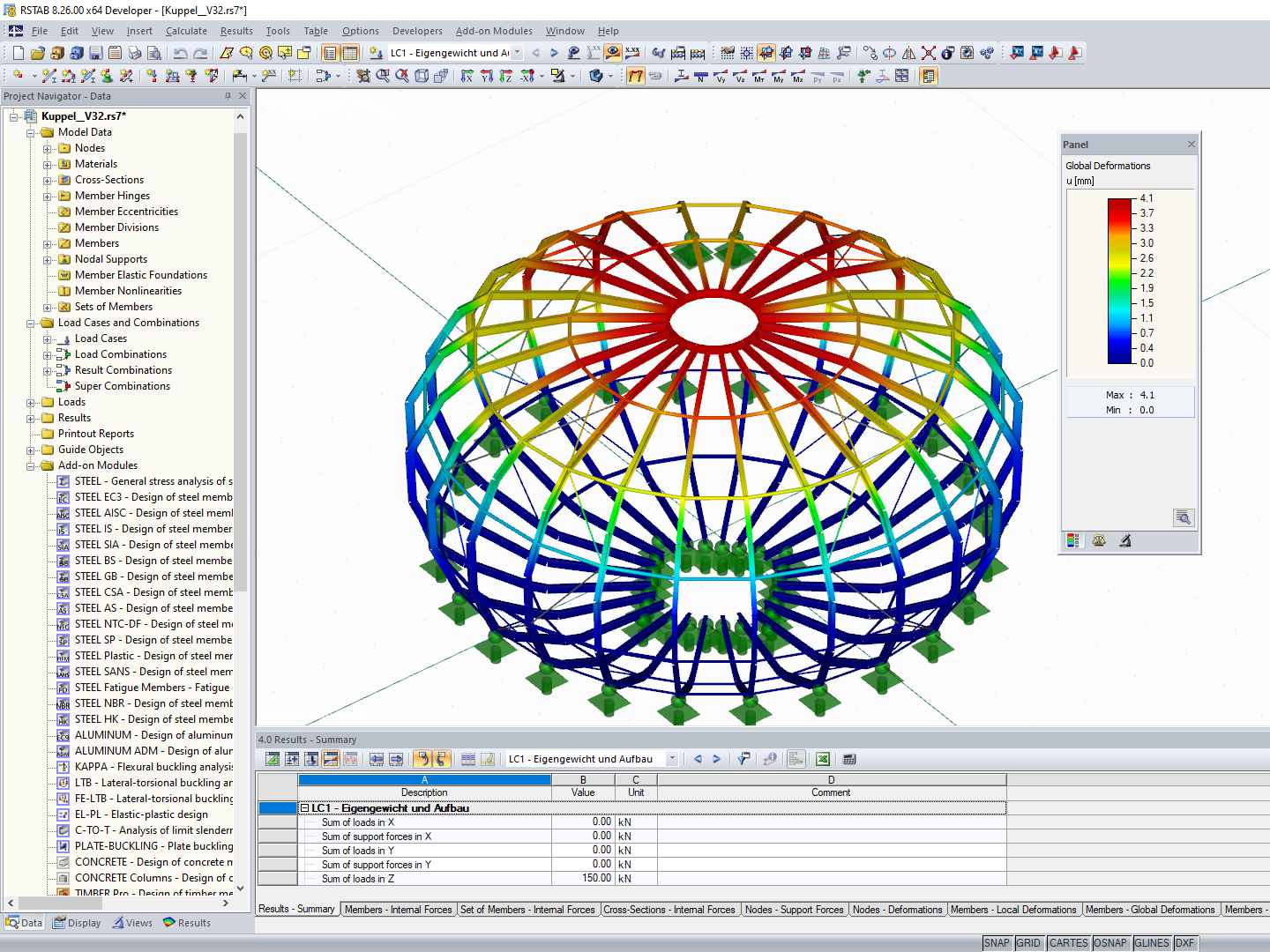Collapse the Load Cases and Combinations node

[31, 324]
